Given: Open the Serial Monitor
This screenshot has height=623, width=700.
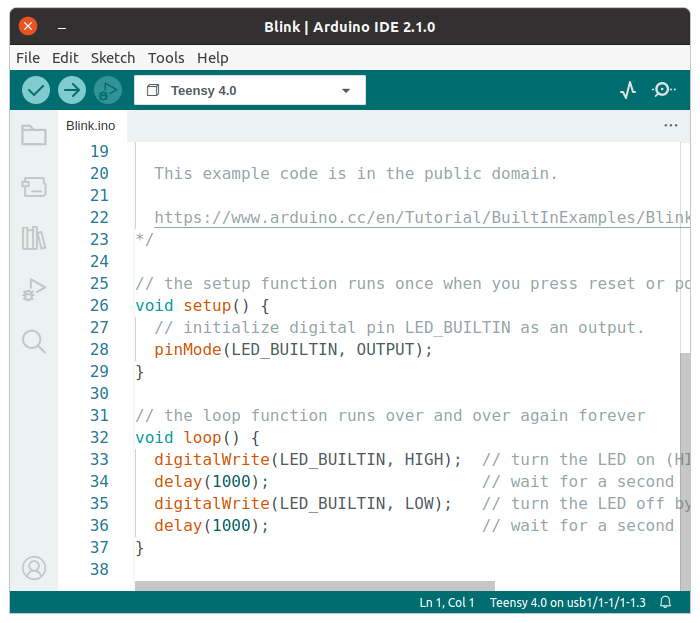Looking at the screenshot, I should 663,90.
